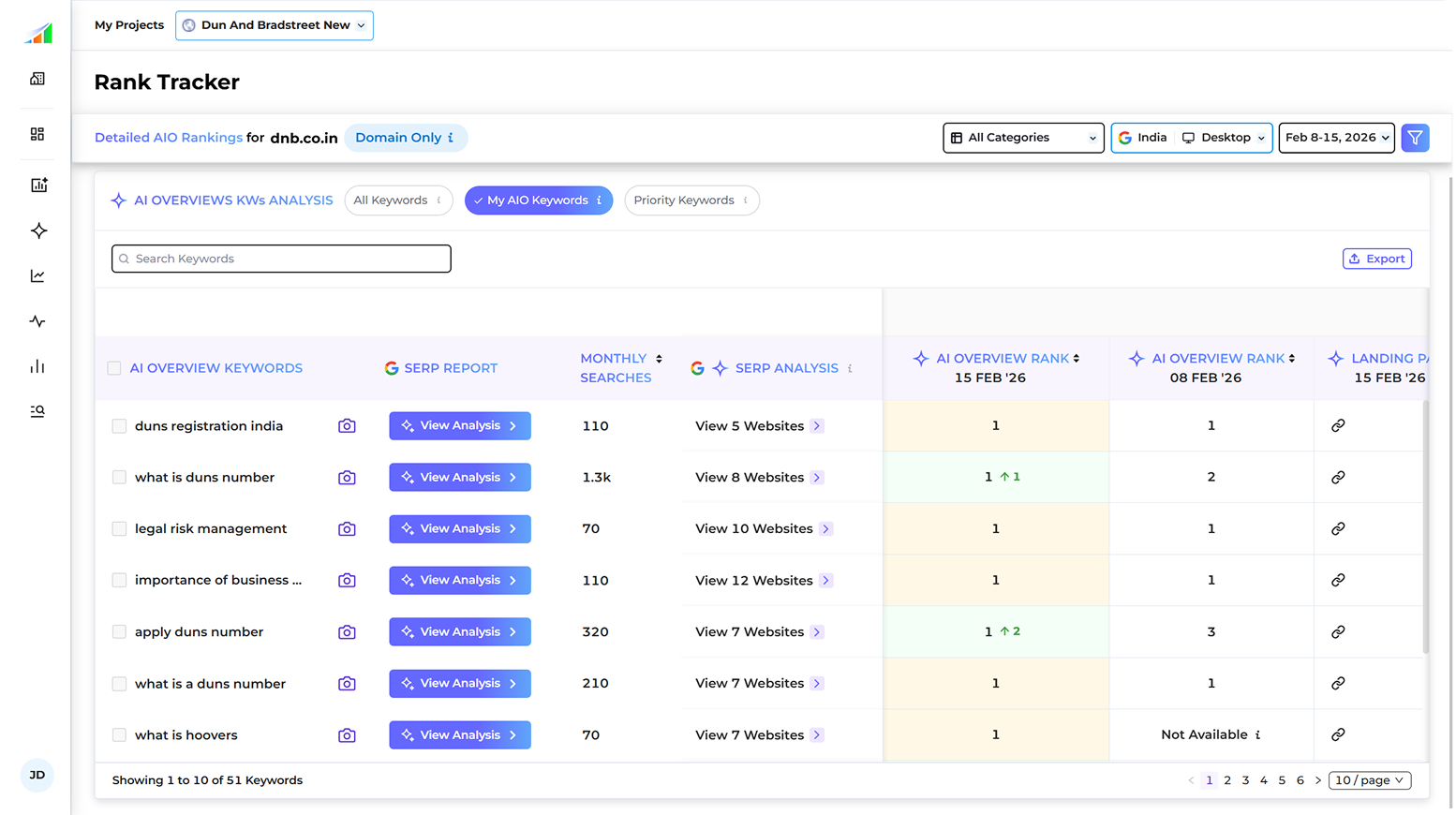Expand the Feb 8-15, 2026 date range dropdown
Screen dimensions: 1456x815
1336,138
